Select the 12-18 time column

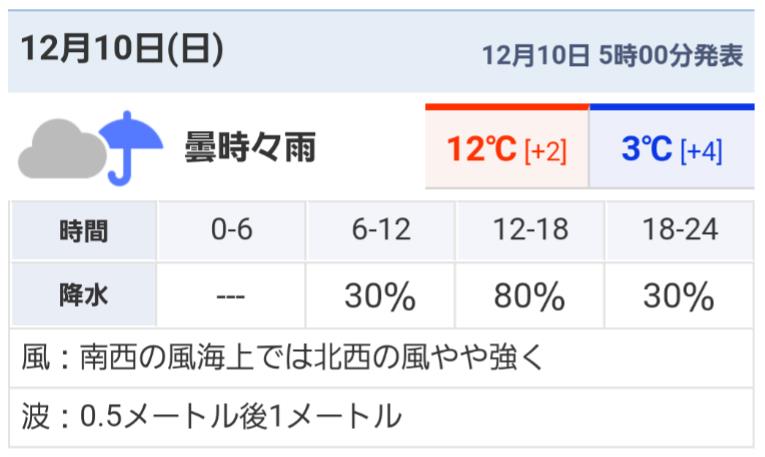coord(530,230)
